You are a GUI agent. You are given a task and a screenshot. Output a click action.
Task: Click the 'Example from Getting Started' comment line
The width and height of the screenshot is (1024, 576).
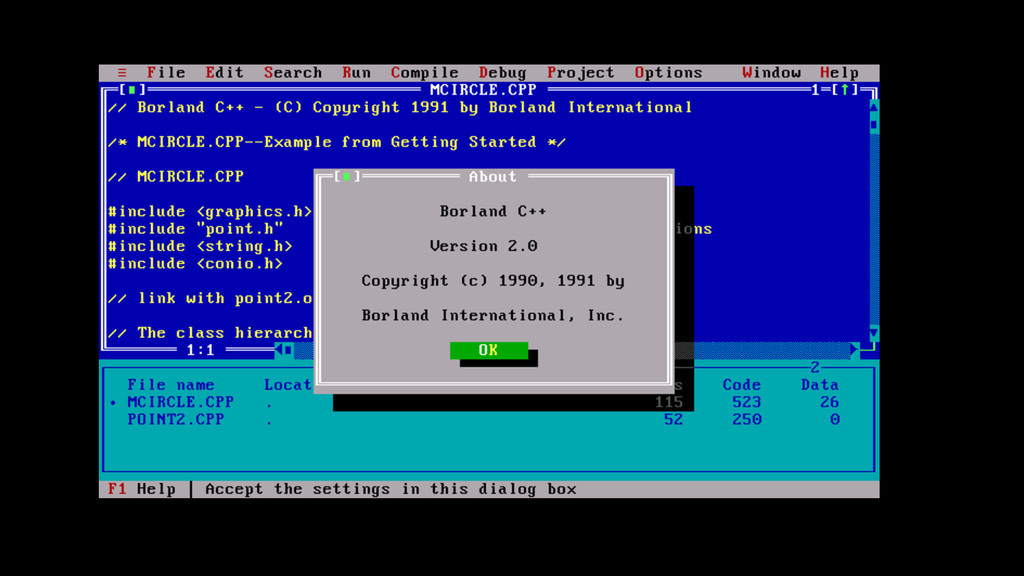[337, 142]
